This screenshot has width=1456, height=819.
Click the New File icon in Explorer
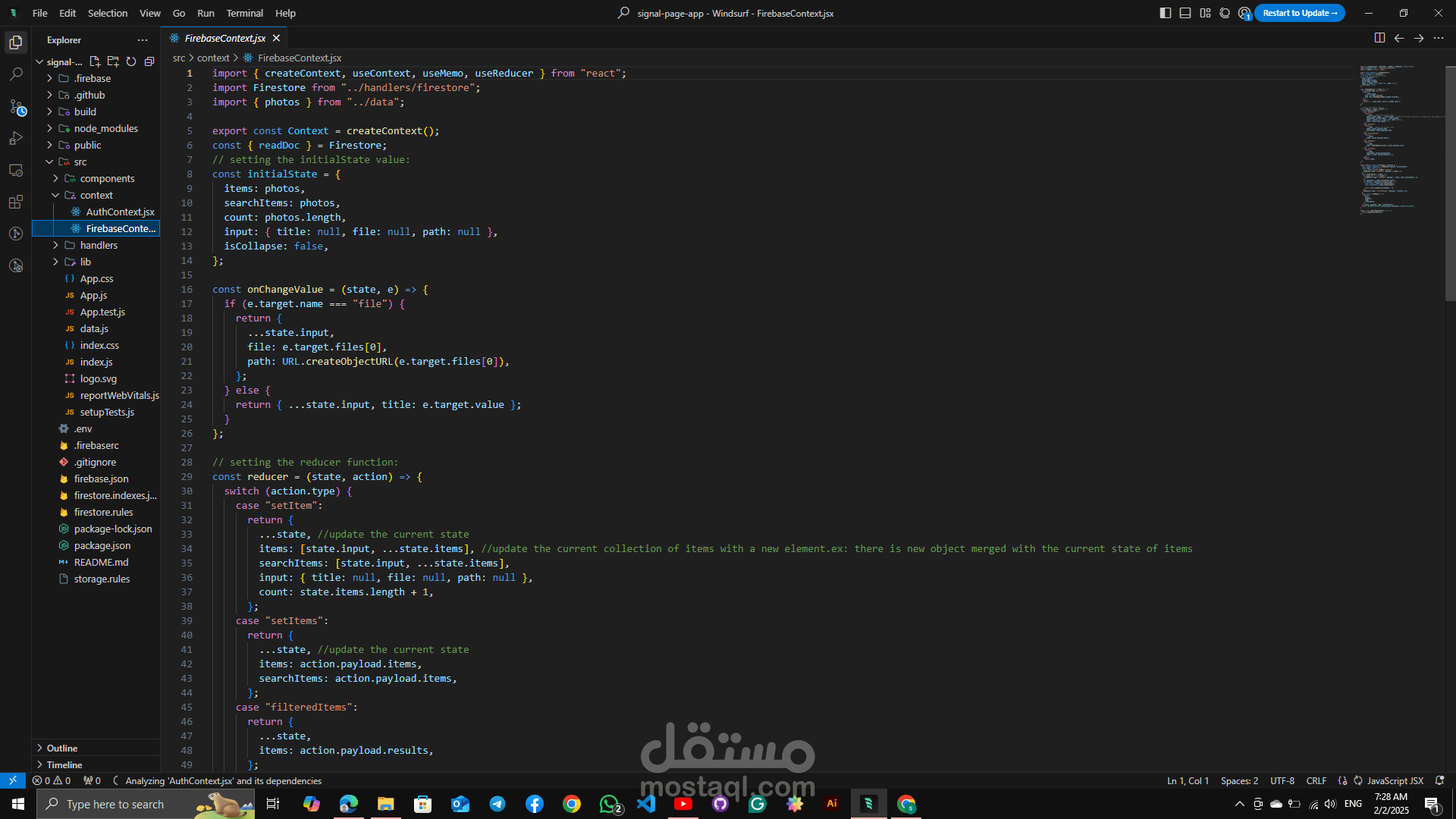(95, 61)
